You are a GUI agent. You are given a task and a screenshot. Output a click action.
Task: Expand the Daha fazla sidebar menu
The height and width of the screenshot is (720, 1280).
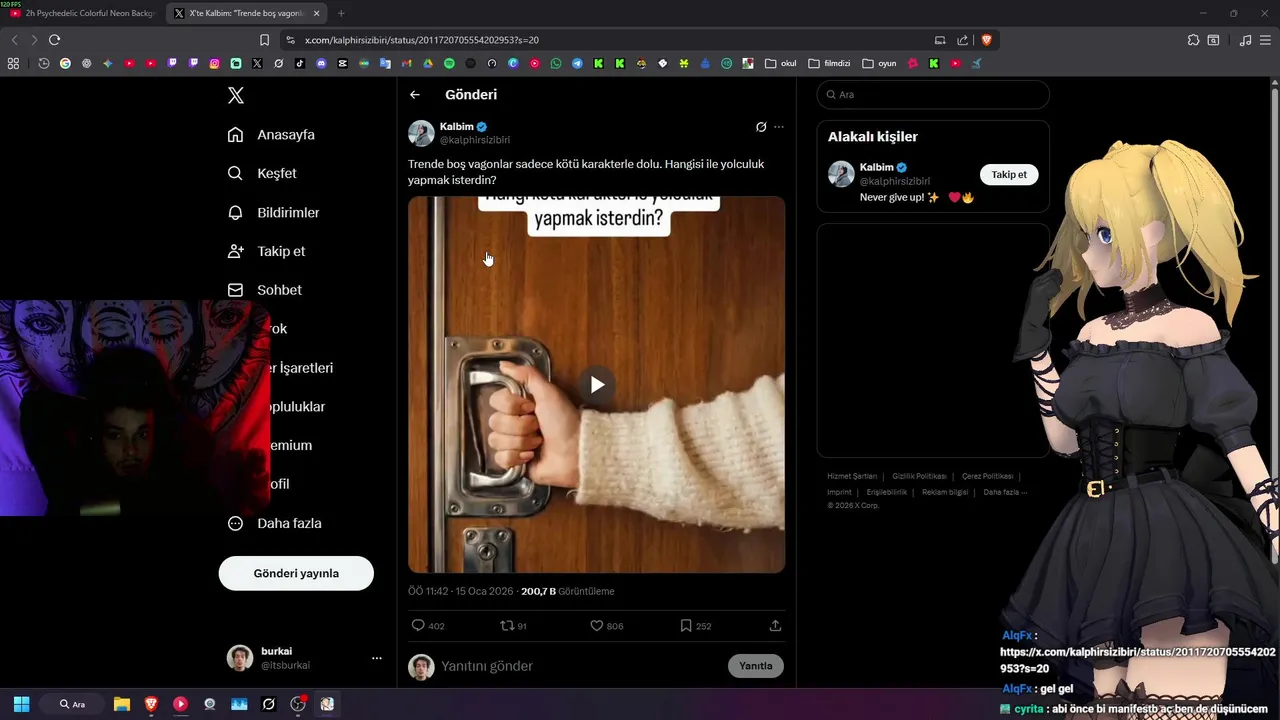pyautogui.click(x=274, y=523)
